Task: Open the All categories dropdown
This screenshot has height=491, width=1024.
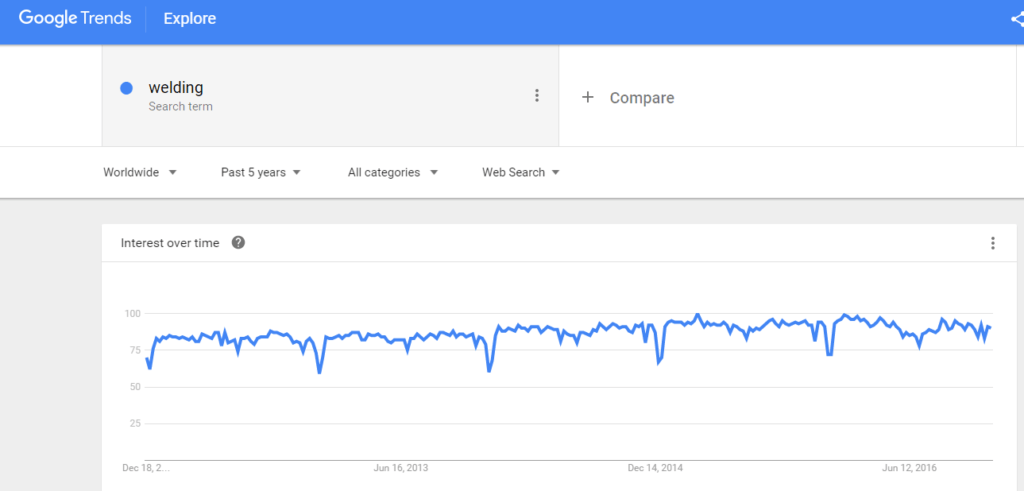Action: (x=393, y=172)
